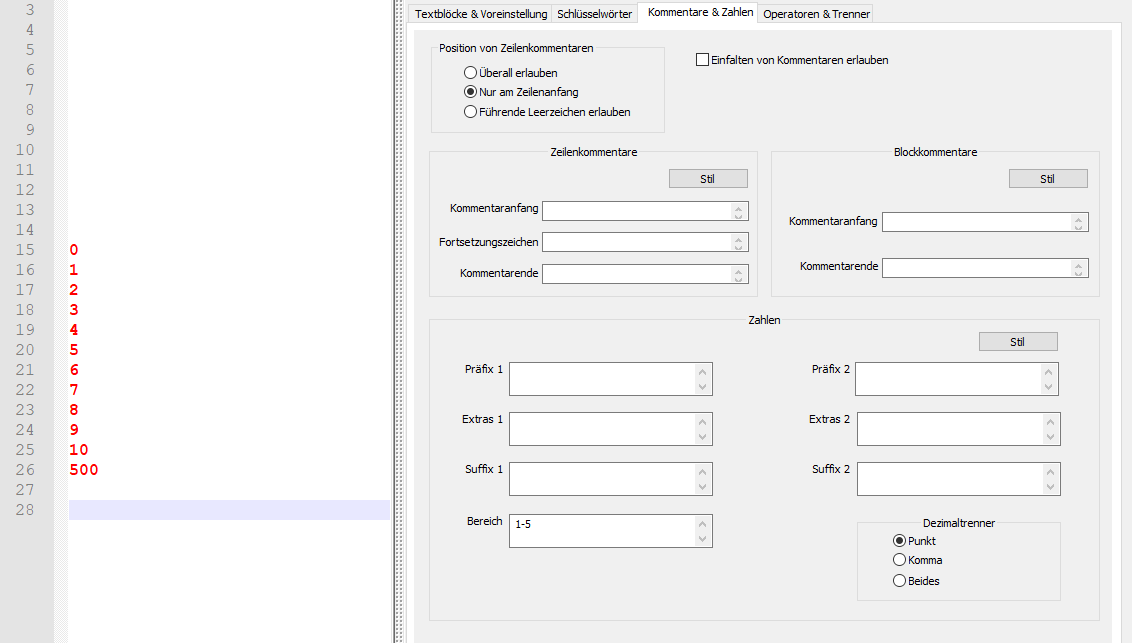
Task: Open Stil for Blockkommentare
Action: coord(1048,179)
